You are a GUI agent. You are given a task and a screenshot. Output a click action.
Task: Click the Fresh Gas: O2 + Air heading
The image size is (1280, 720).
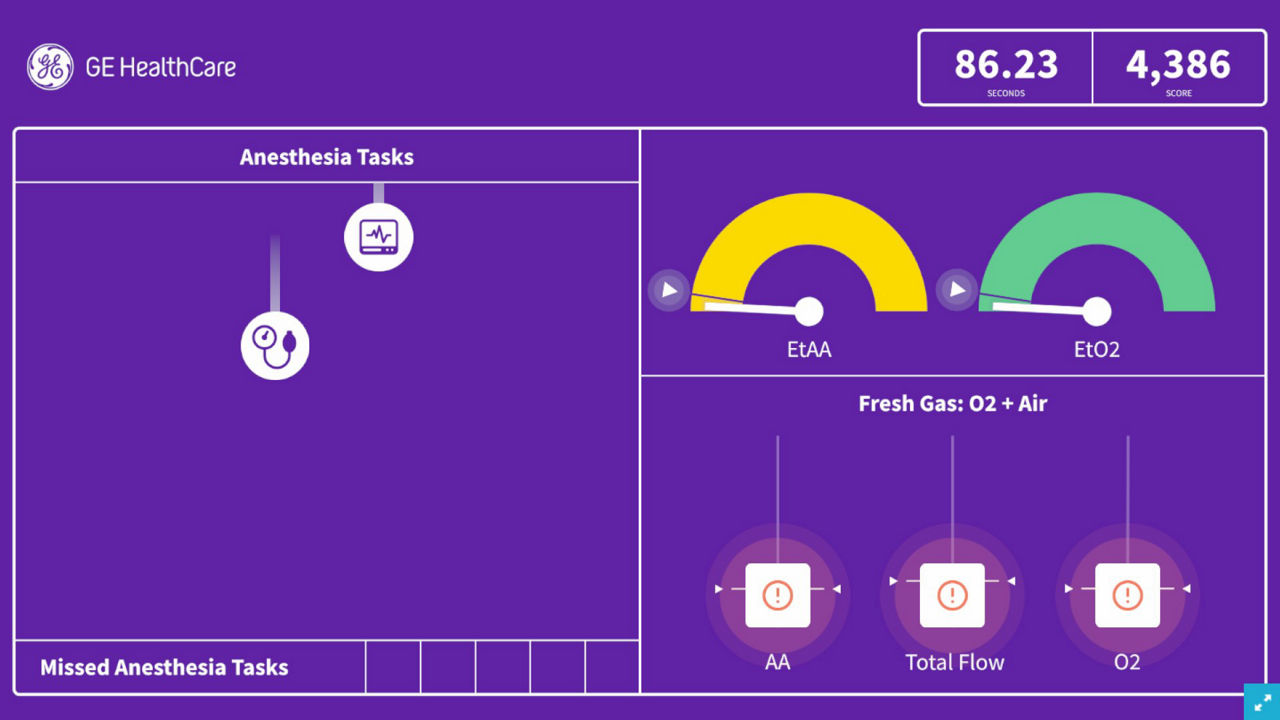953,403
